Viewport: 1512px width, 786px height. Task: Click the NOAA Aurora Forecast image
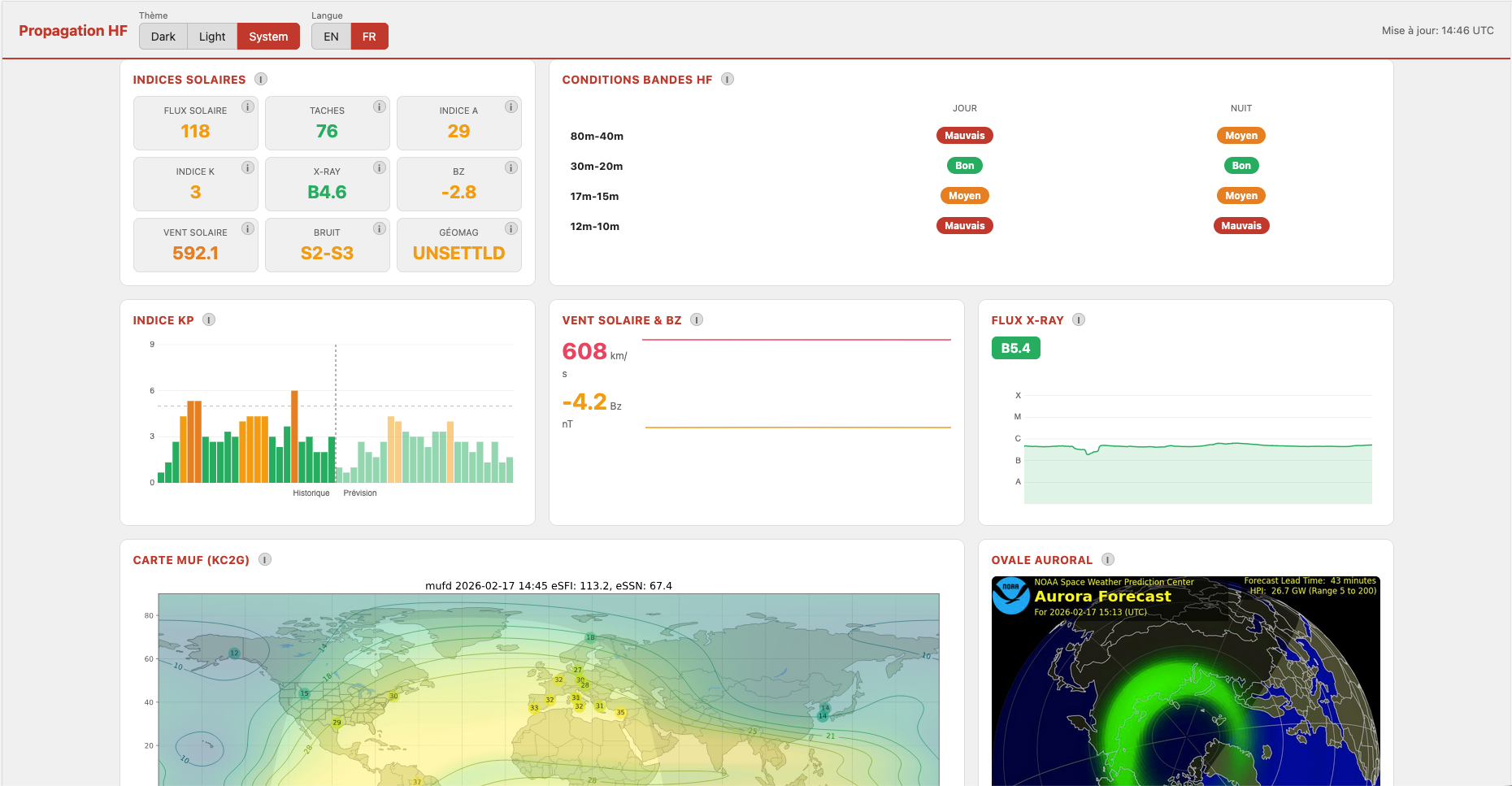[1185, 683]
